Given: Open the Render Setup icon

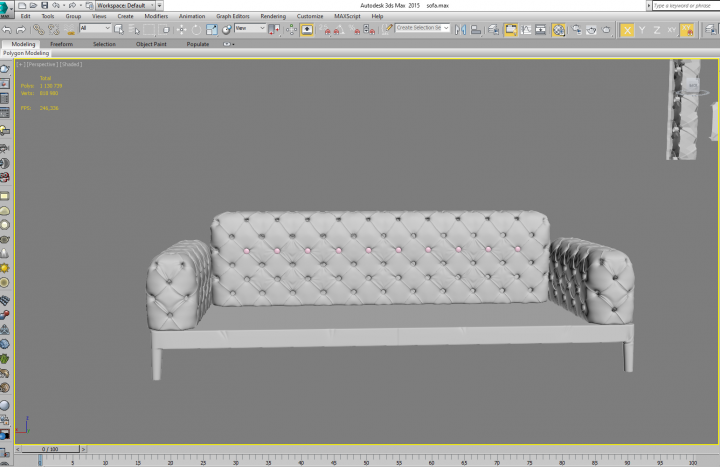Looking at the screenshot, I should [x=576, y=30].
